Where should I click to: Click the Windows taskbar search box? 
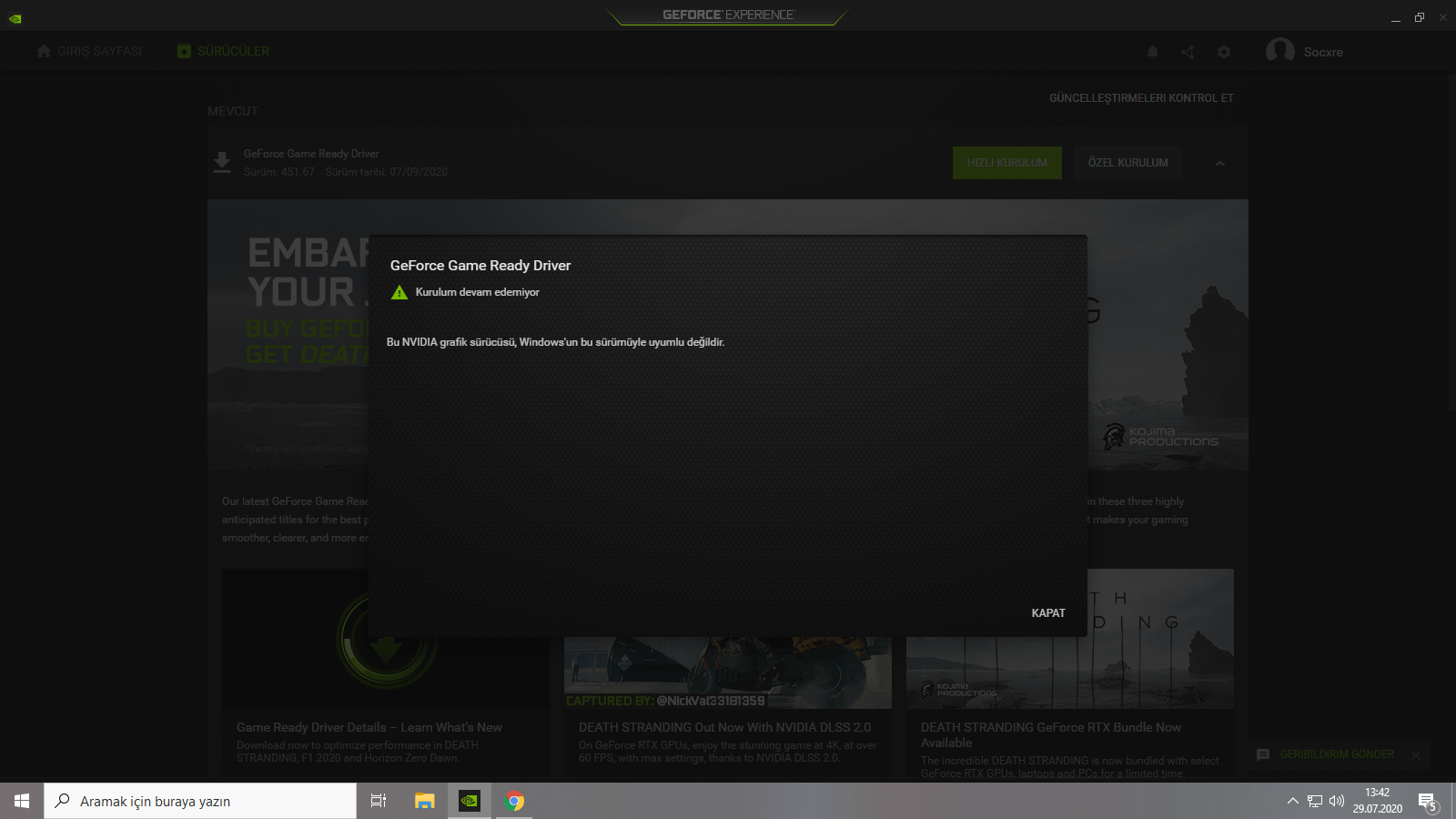(x=200, y=801)
